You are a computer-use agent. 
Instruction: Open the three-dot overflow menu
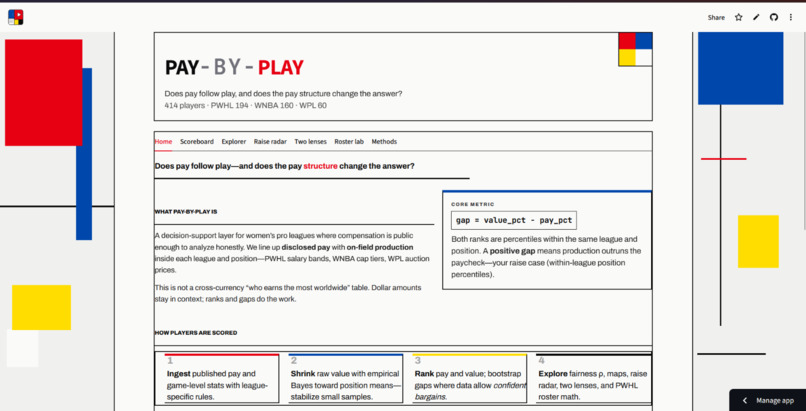point(791,17)
